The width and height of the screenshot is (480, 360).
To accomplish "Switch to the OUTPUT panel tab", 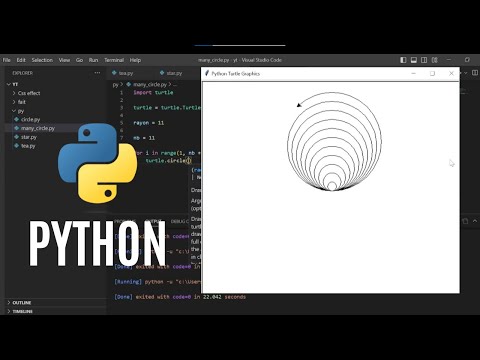I will coord(154,221).
